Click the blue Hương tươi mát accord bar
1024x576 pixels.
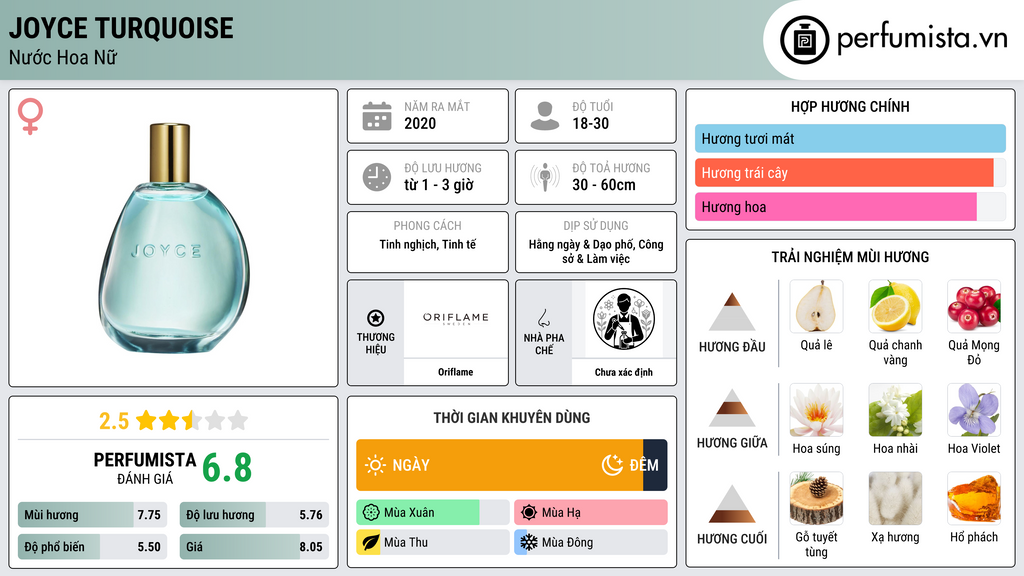(x=850, y=138)
